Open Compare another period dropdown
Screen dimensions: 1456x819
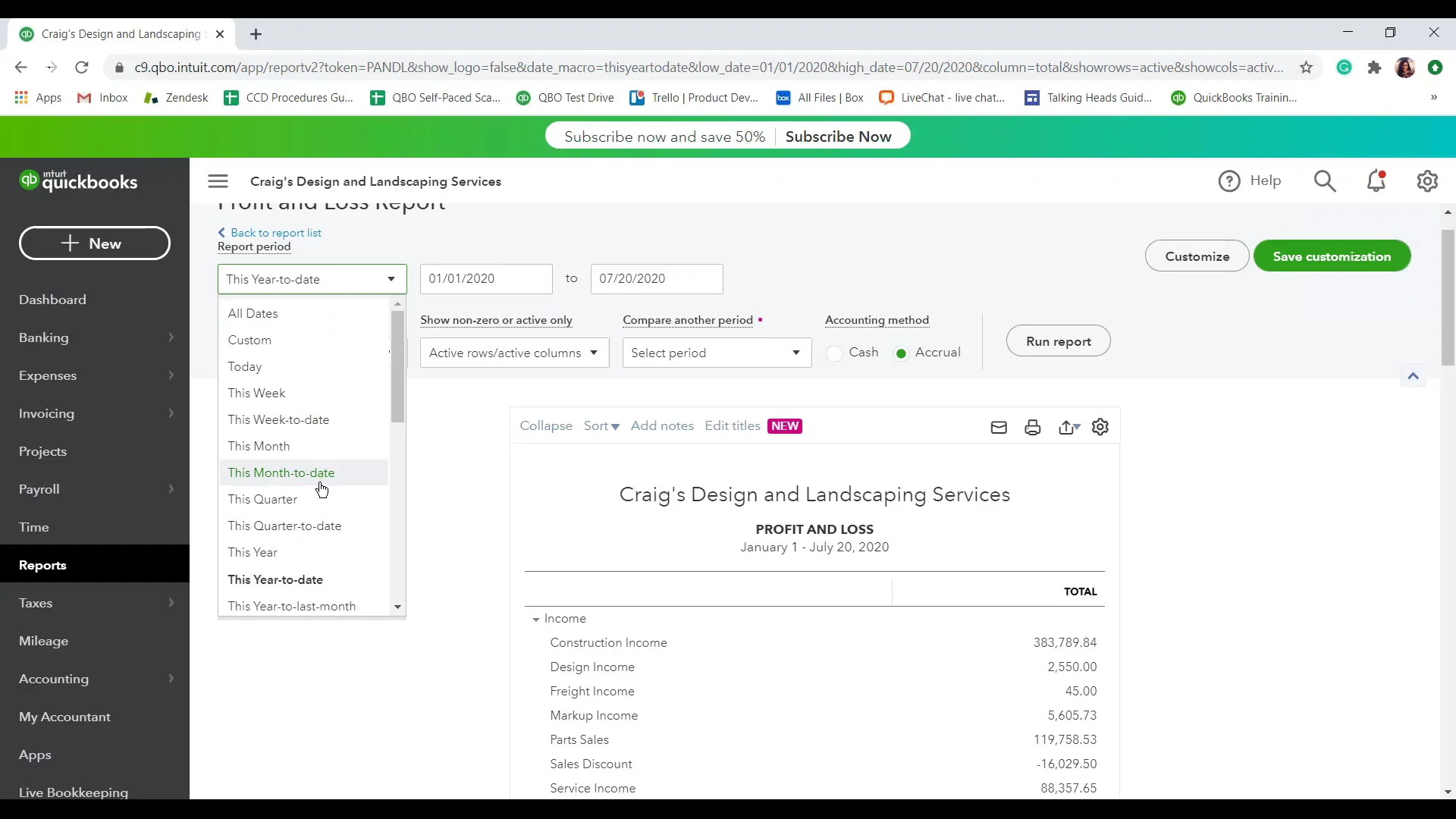pyautogui.click(x=717, y=353)
